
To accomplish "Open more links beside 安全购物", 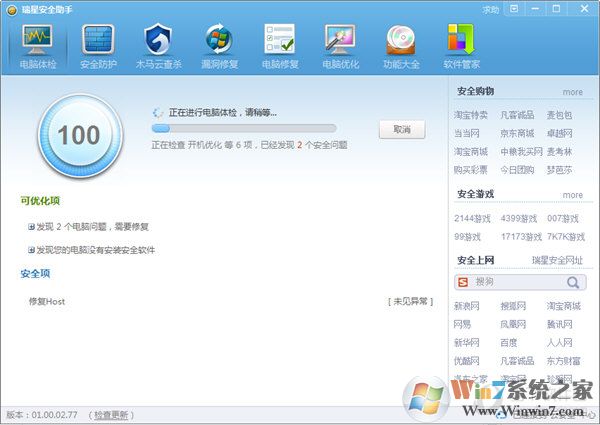I will [572, 92].
